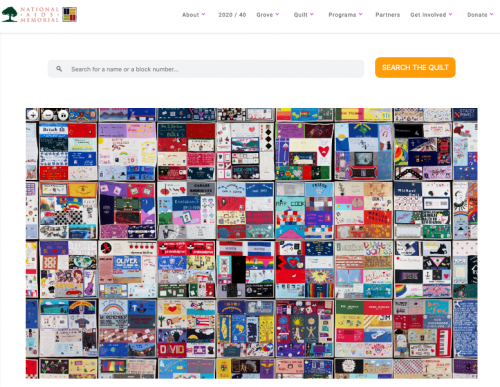This screenshot has height=387, width=500.
Task: Click the home reset view icon
Action: click(63, 115)
